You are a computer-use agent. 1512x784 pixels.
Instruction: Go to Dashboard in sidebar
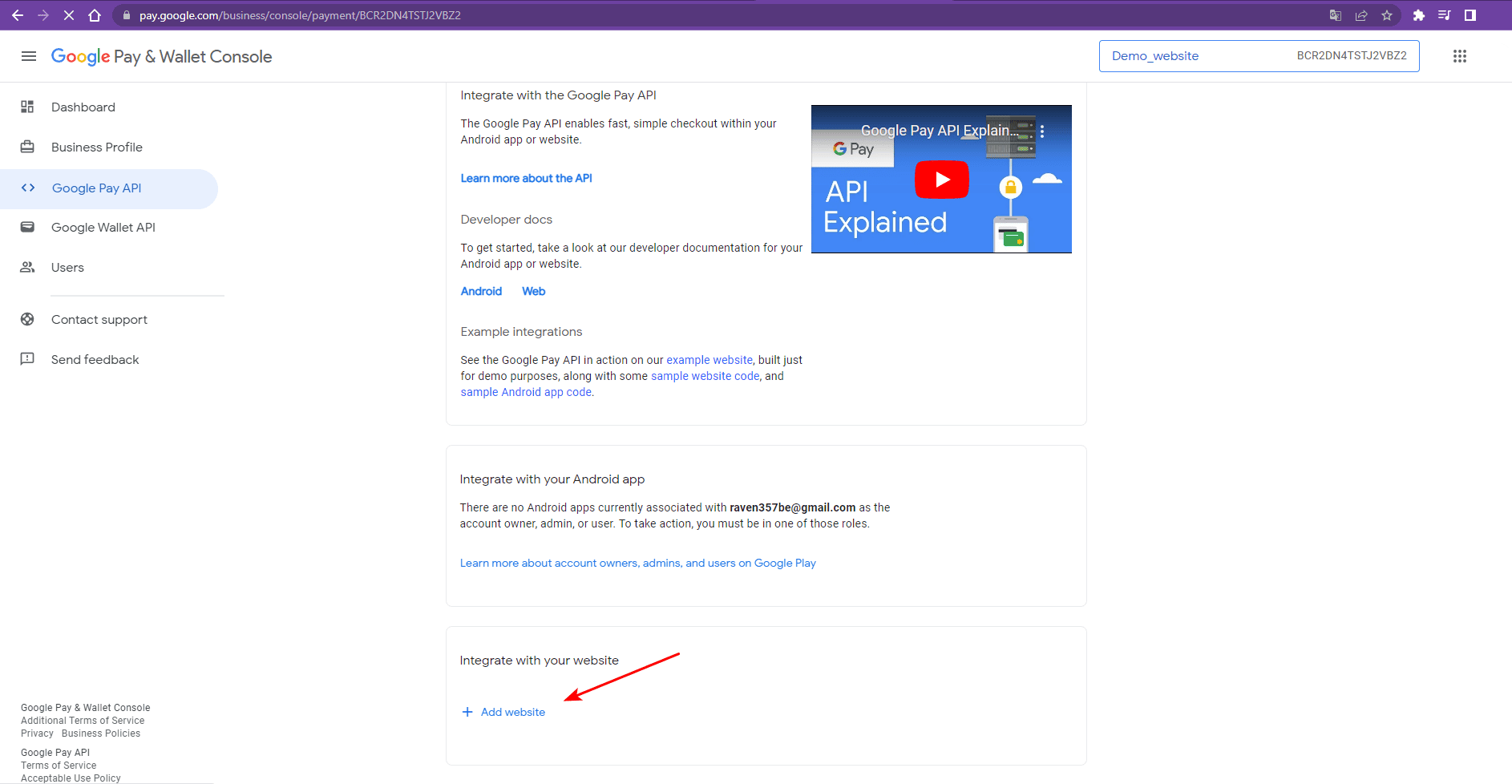pos(83,107)
